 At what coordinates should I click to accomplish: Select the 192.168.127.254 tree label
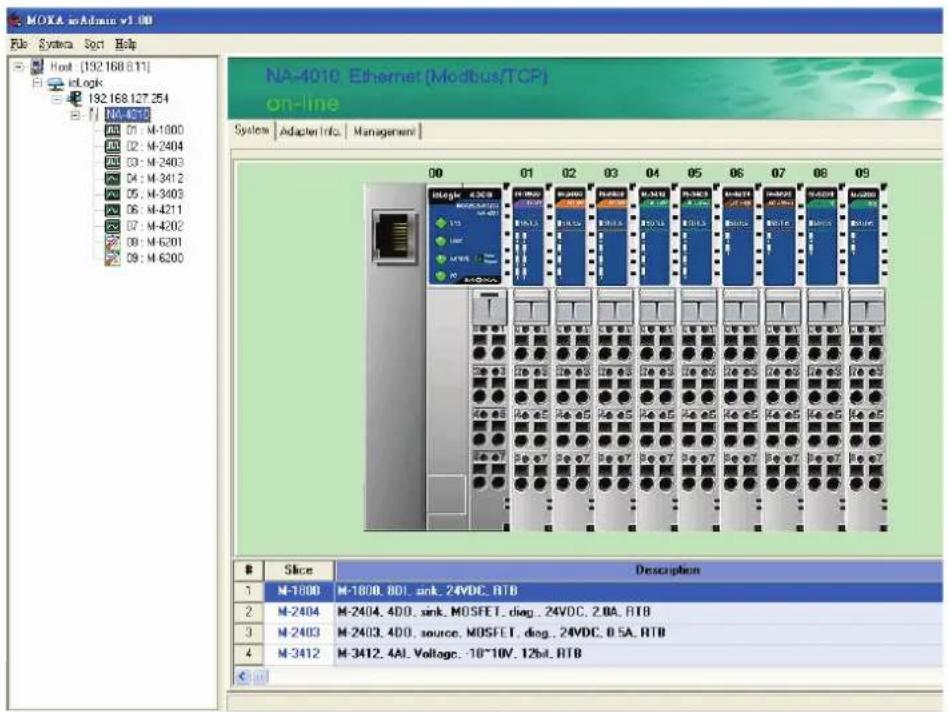[x=128, y=99]
